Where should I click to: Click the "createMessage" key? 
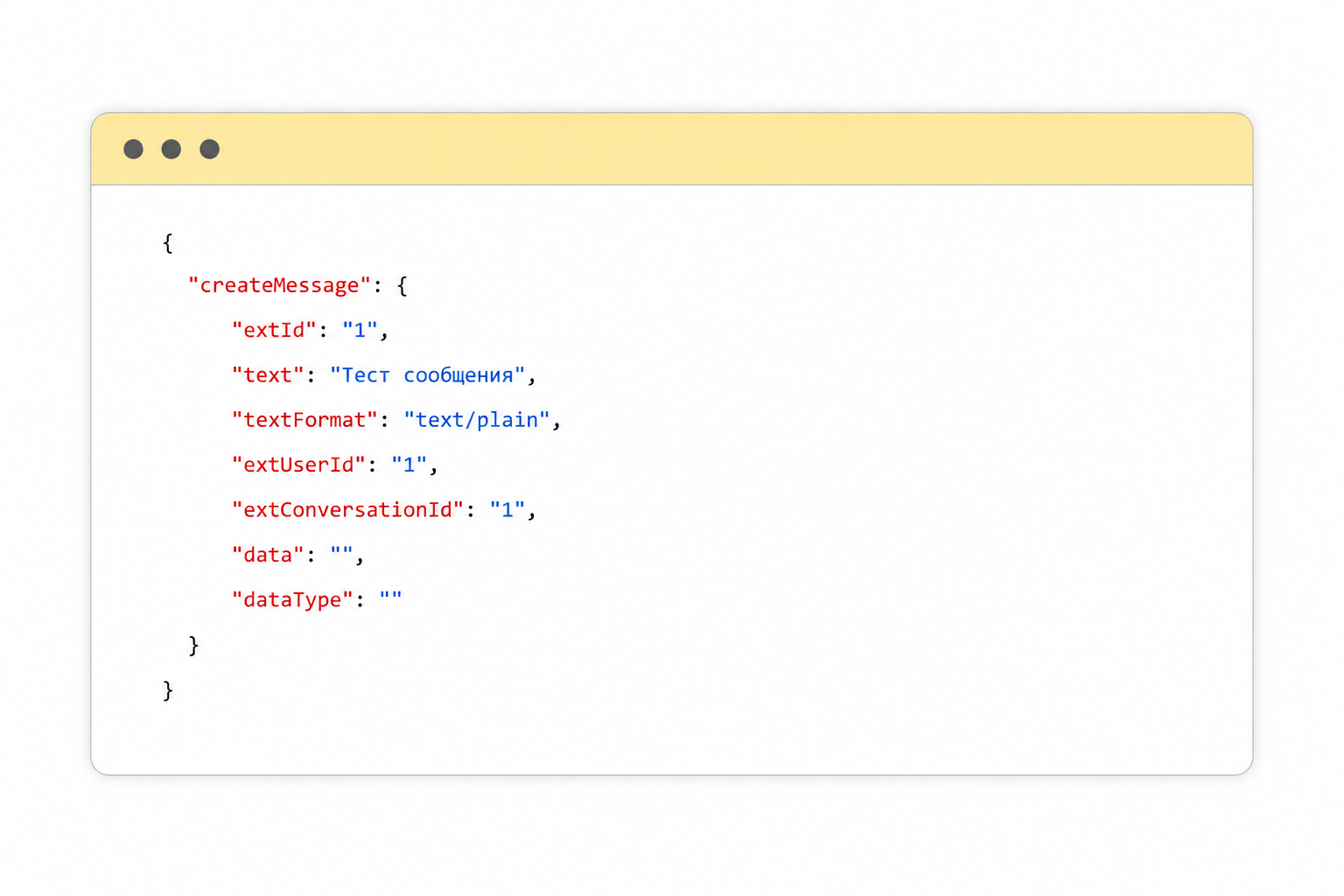tap(279, 285)
